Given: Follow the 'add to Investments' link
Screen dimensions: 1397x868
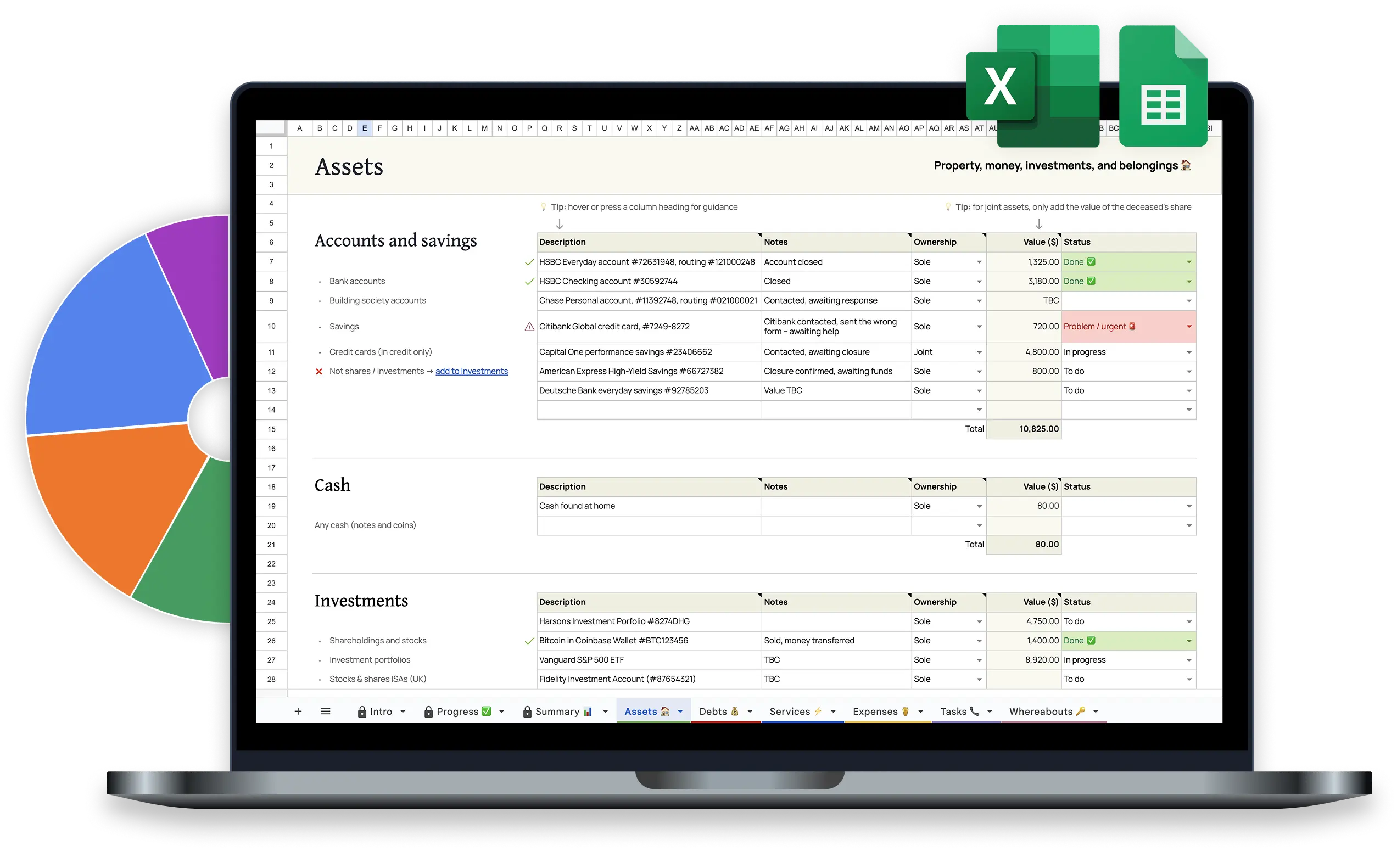Looking at the screenshot, I should (x=471, y=372).
